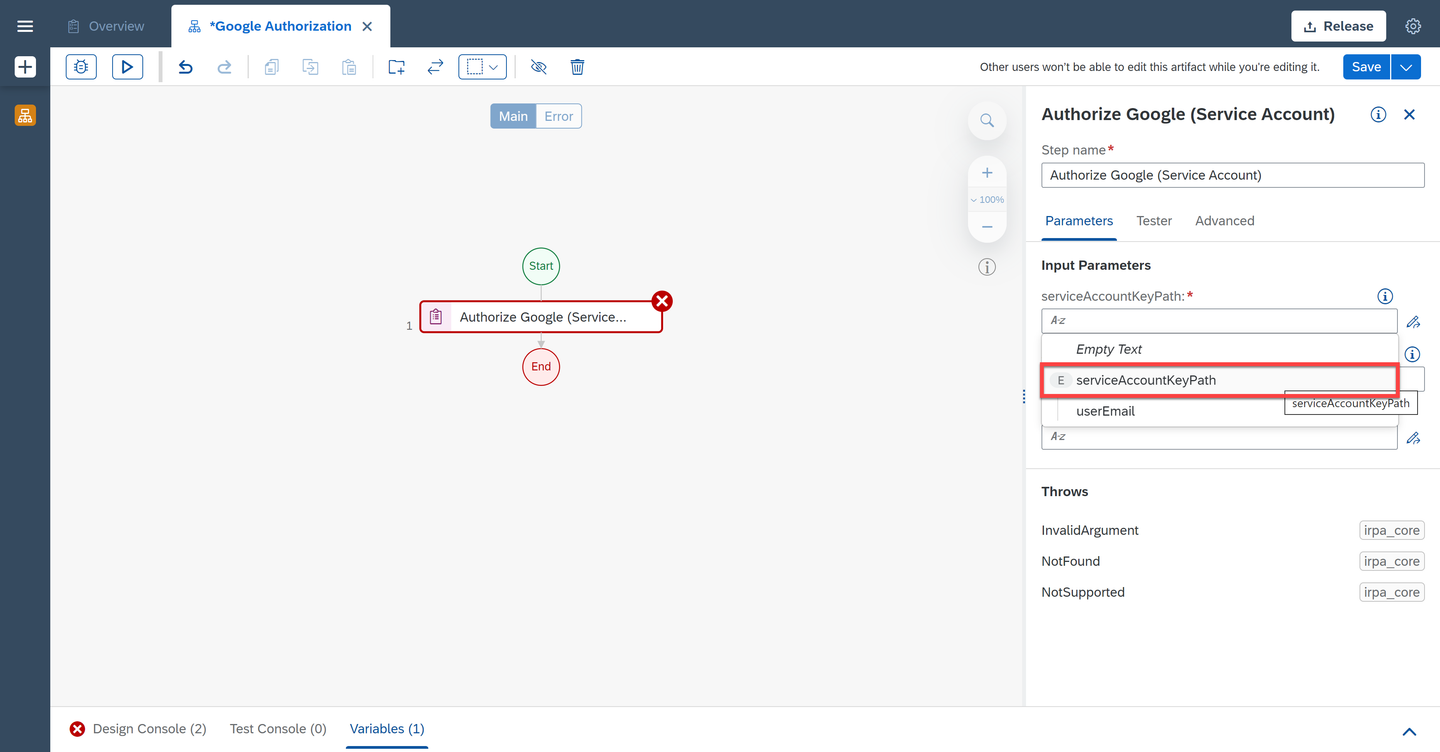
Task: Click the Release button
Action: [1338, 26]
